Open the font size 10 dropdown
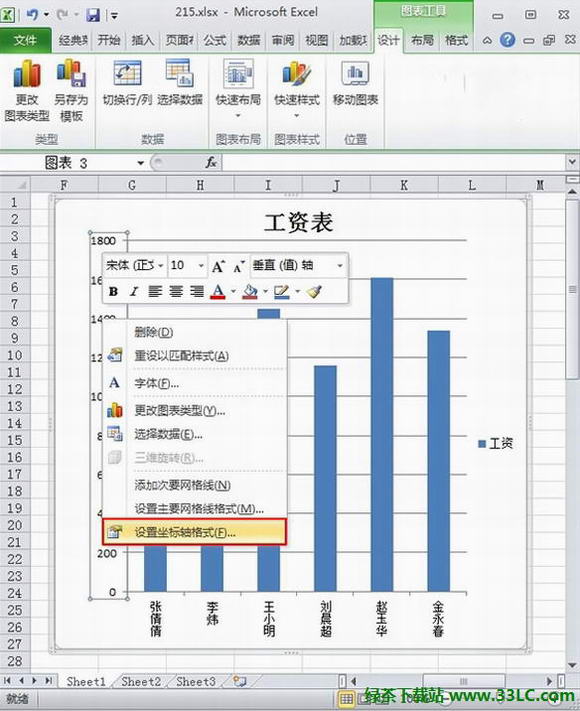 201,266
